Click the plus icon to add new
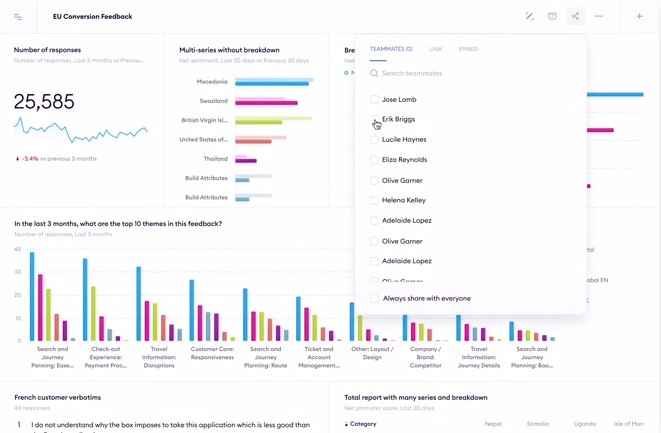Screen dimensions: 661x433 pyautogui.click(x=639, y=17)
